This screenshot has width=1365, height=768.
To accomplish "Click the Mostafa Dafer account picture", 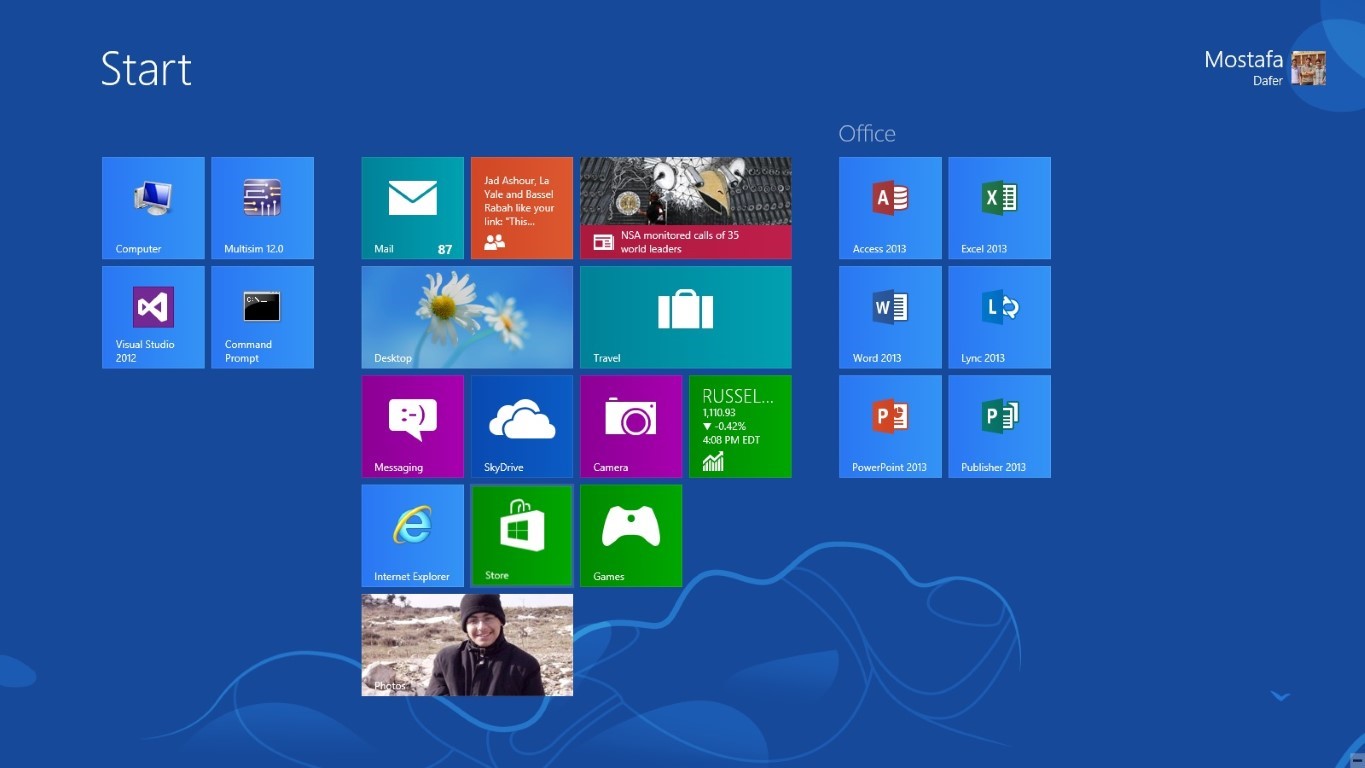I will coord(1308,68).
